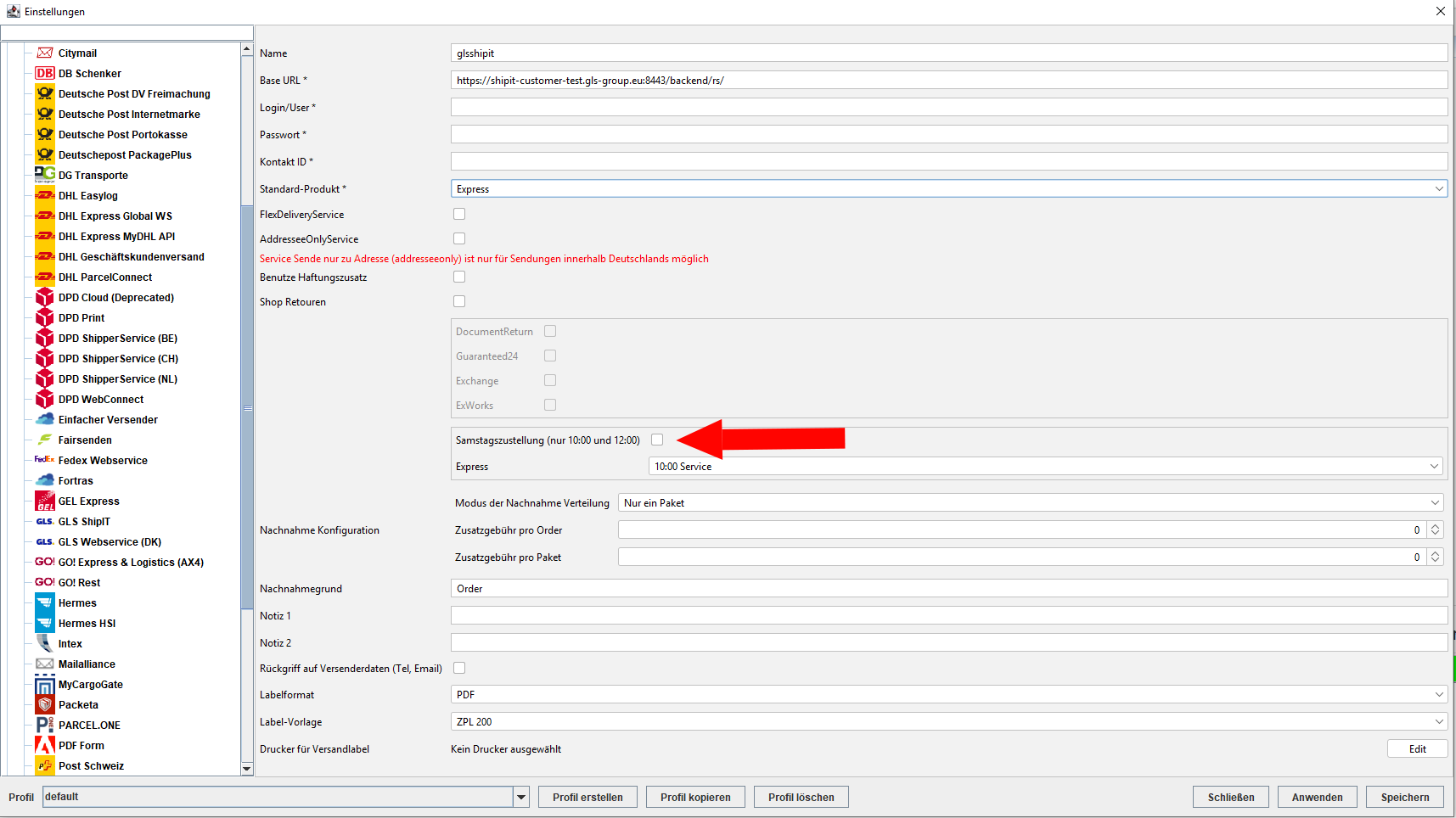This screenshot has width=1456, height=818.
Task: Open the Standard-Produkt Express dropdown
Action: click(x=949, y=188)
